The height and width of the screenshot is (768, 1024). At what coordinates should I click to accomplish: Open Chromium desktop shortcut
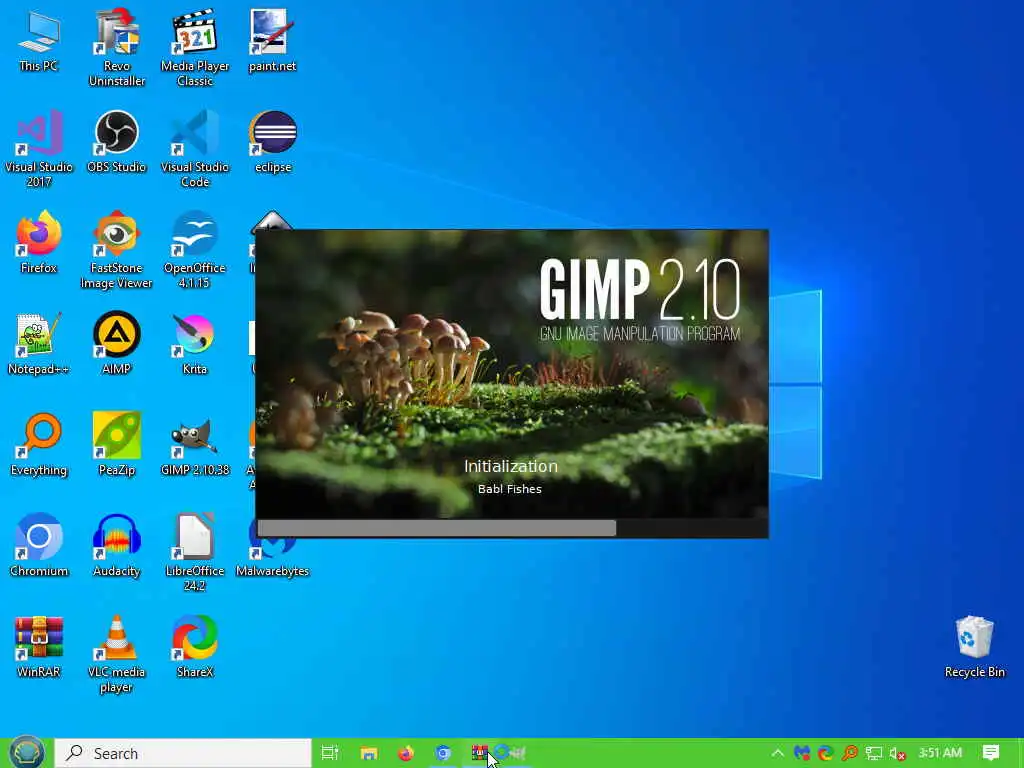point(39,546)
